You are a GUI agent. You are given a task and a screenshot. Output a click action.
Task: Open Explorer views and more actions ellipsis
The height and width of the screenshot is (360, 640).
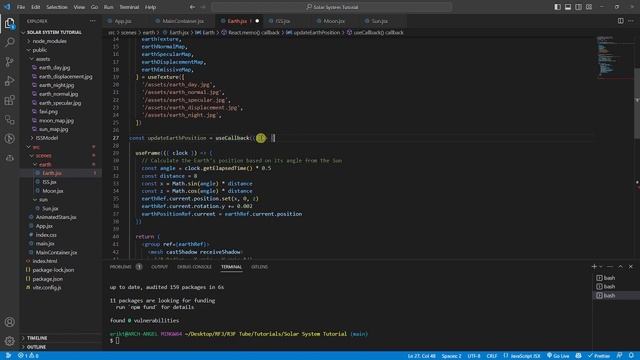[x=93, y=21]
